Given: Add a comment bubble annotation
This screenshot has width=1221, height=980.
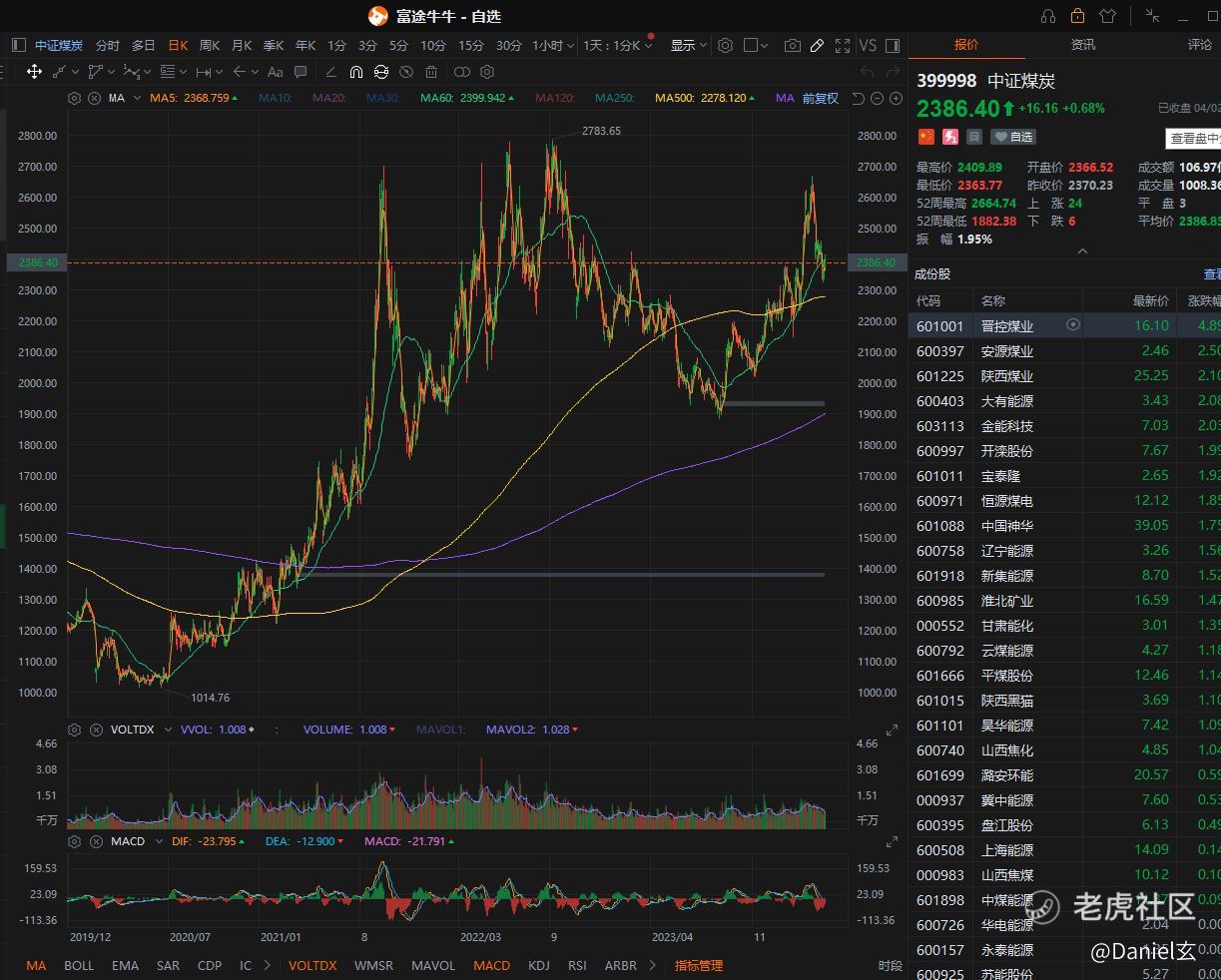Looking at the screenshot, I should [301, 72].
